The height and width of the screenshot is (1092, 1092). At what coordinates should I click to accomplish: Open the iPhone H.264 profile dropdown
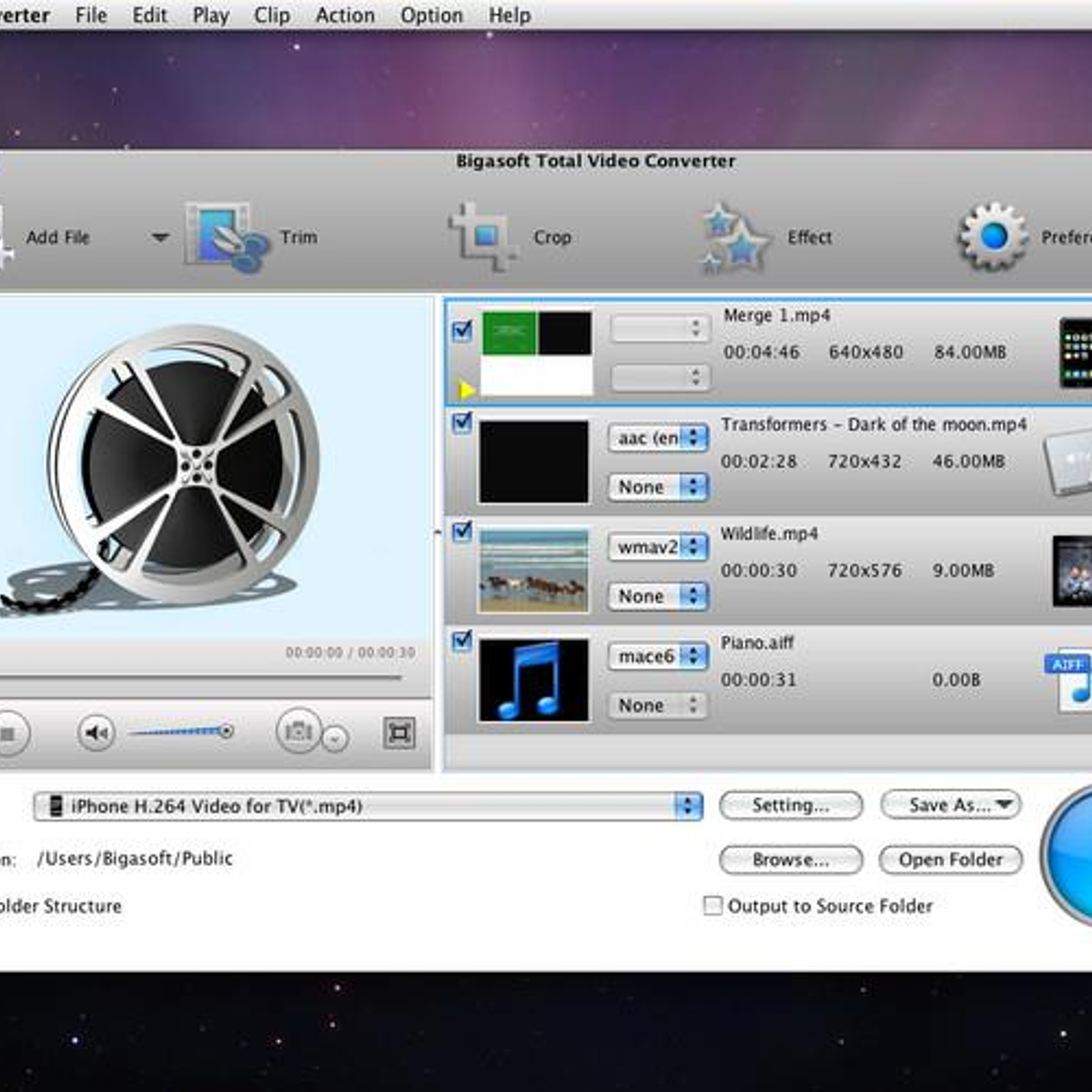(688, 806)
